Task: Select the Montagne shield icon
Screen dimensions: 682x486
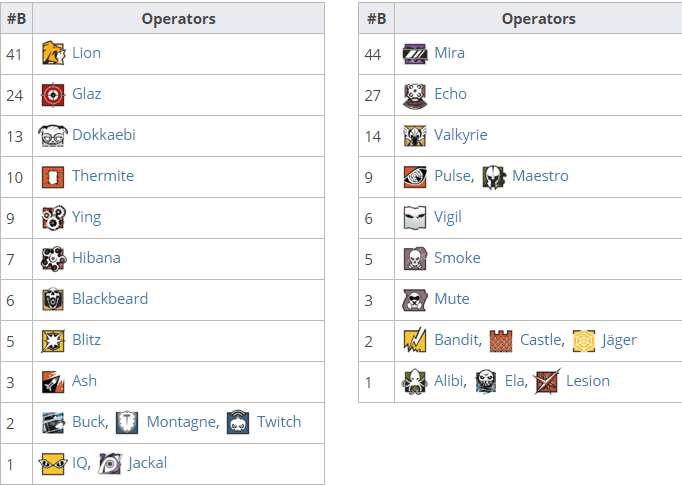Action: point(127,422)
